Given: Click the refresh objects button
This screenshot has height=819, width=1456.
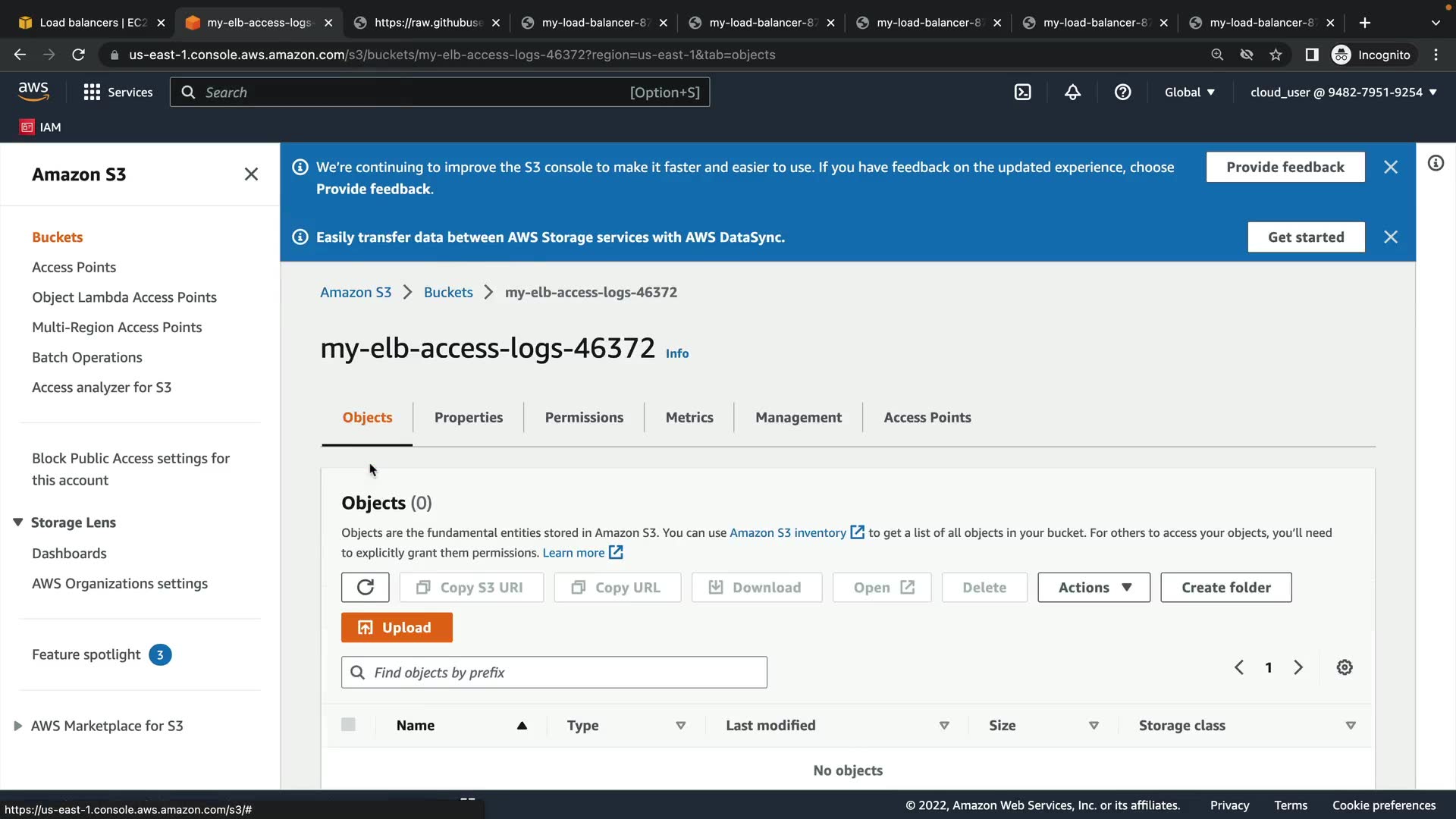Looking at the screenshot, I should [x=365, y=588].
